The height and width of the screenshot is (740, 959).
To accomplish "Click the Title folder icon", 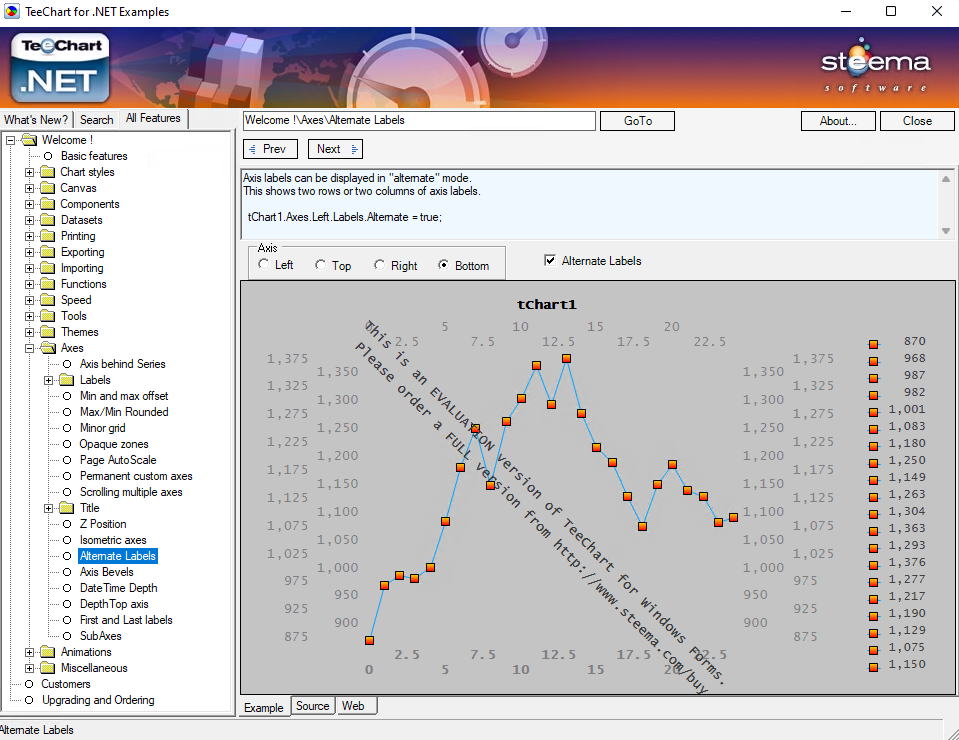I will pyautogui.click(x=67, y=508).
